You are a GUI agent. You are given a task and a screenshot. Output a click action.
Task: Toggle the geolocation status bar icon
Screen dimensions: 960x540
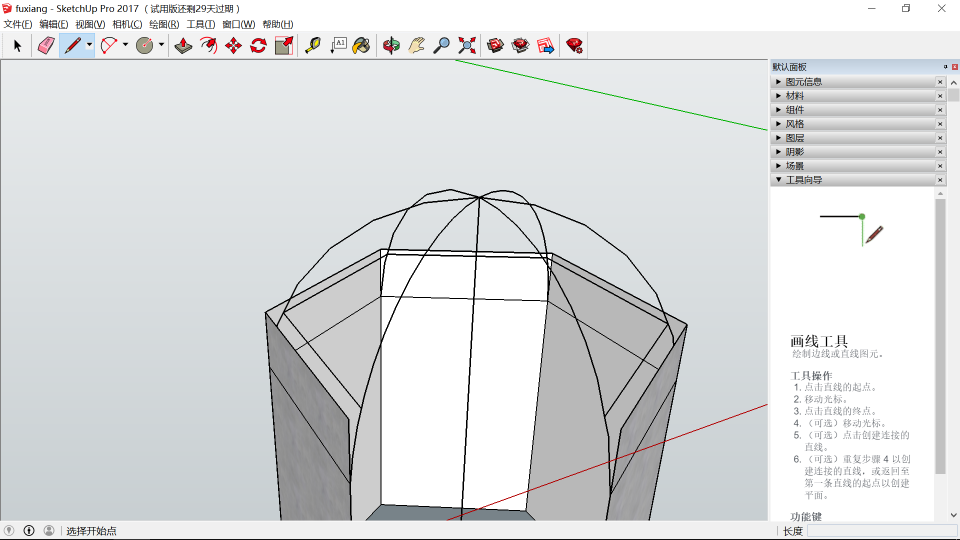[x=10, y=531]
